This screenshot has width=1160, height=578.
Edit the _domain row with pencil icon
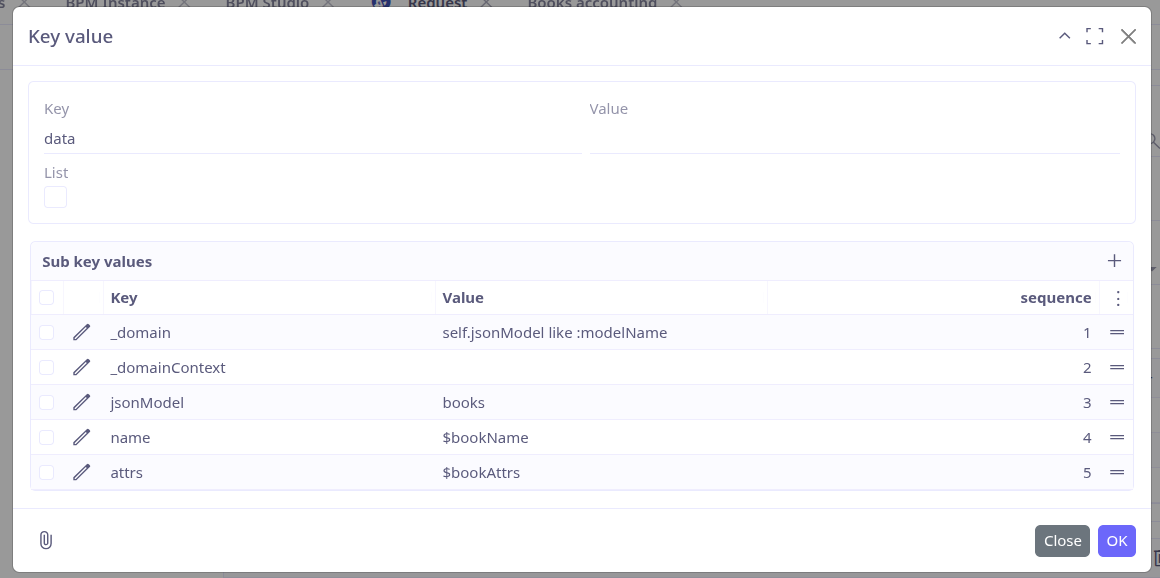[82, 332]
